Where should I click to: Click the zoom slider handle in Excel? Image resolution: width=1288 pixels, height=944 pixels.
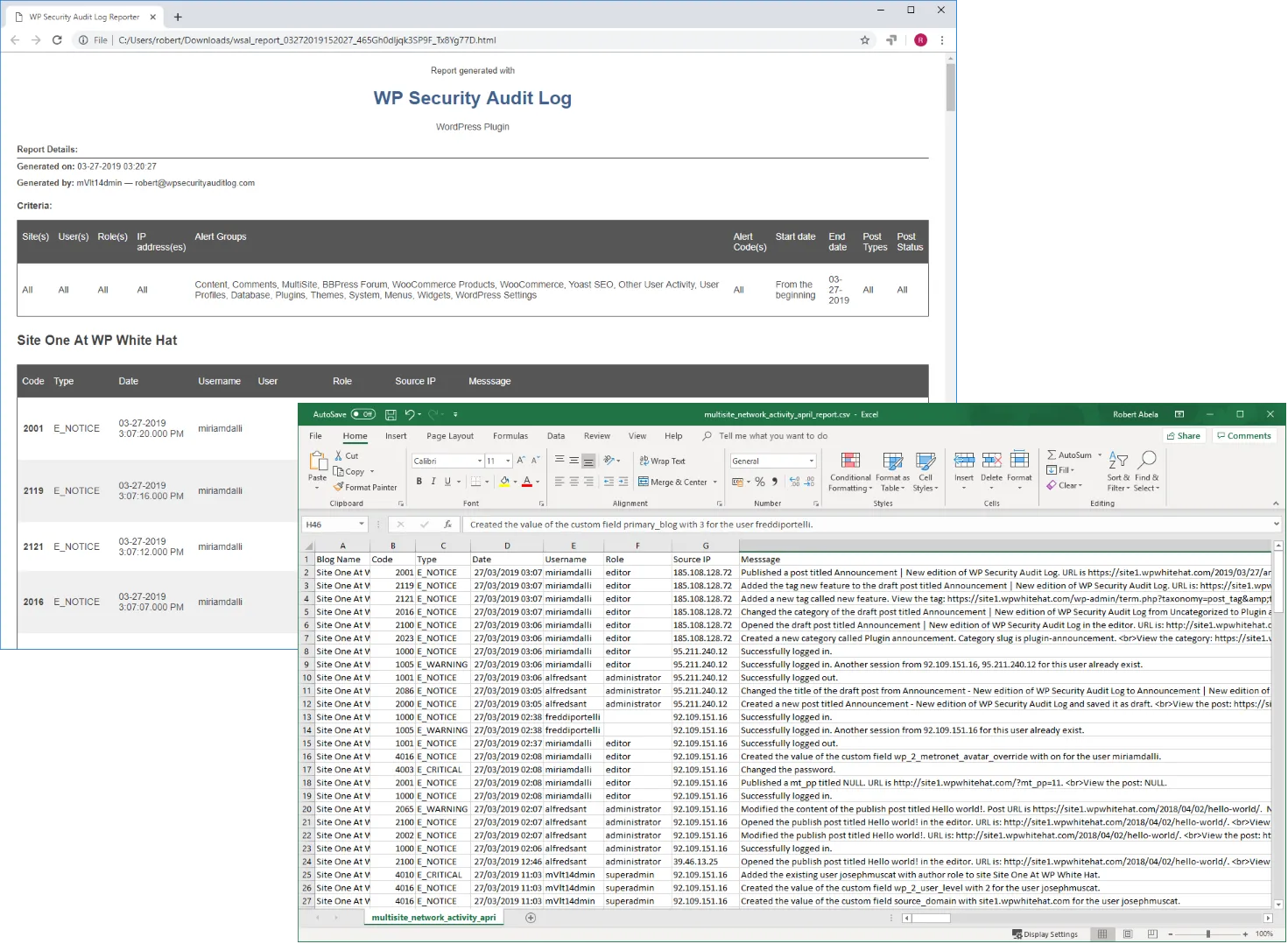coord(1207,934)
